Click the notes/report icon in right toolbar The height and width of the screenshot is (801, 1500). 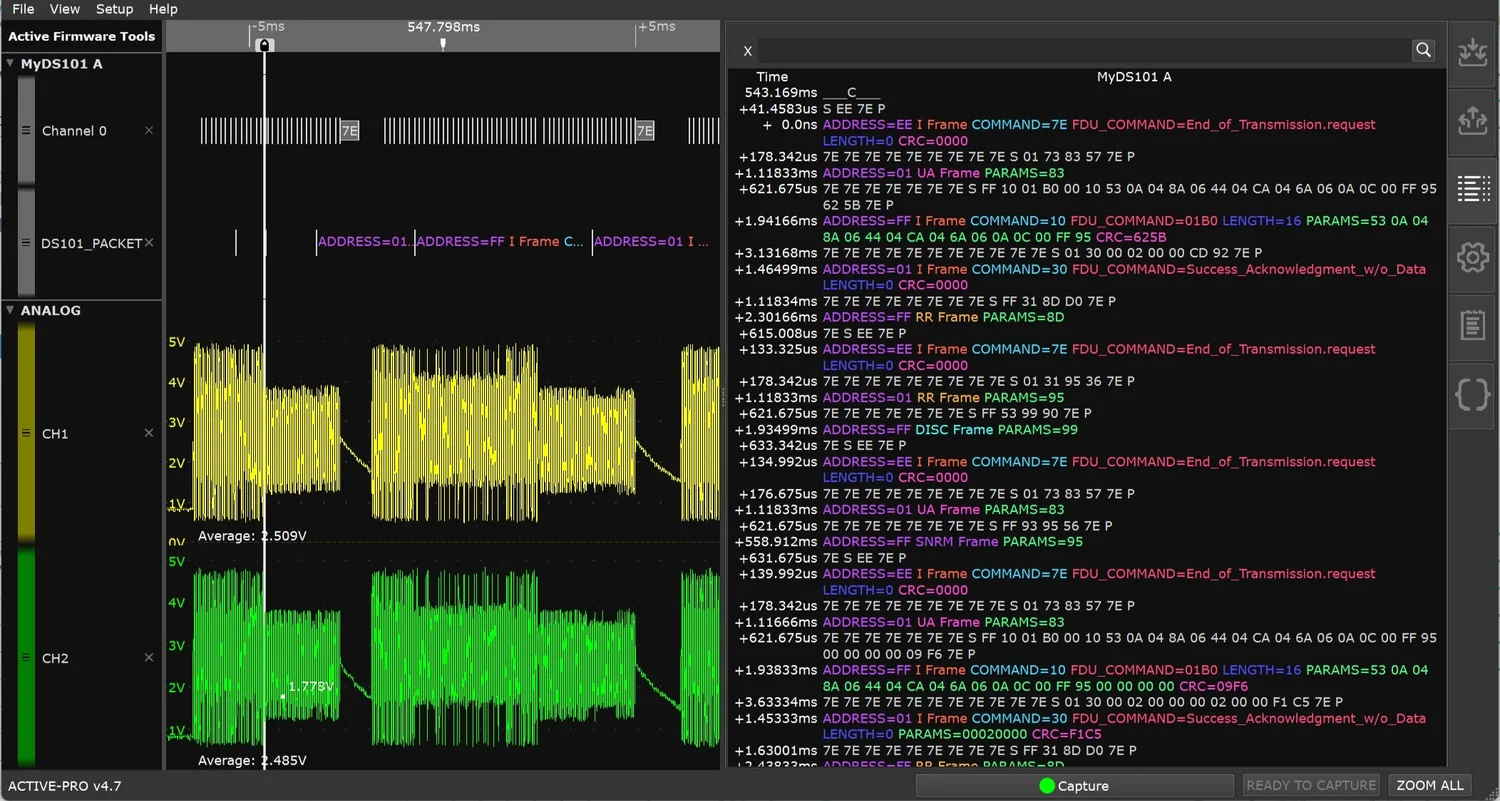coord(1472,326)
